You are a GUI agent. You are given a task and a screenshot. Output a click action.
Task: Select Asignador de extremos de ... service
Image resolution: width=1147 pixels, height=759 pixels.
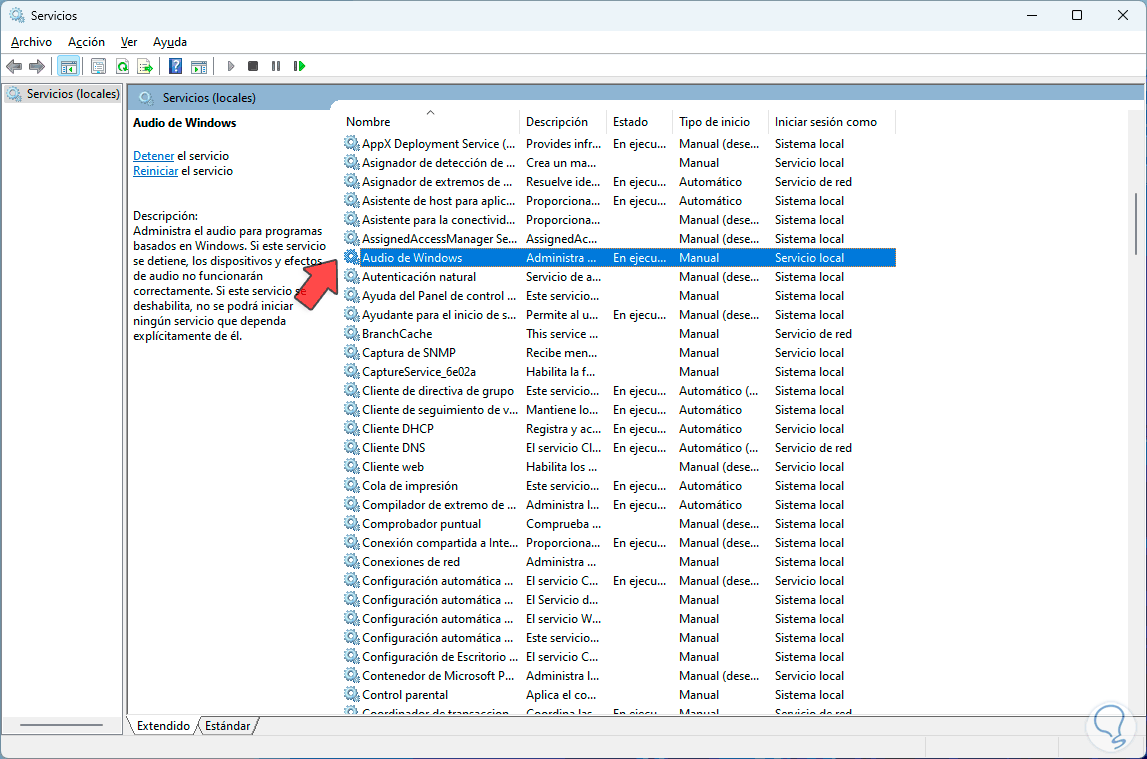click(620, 181)
